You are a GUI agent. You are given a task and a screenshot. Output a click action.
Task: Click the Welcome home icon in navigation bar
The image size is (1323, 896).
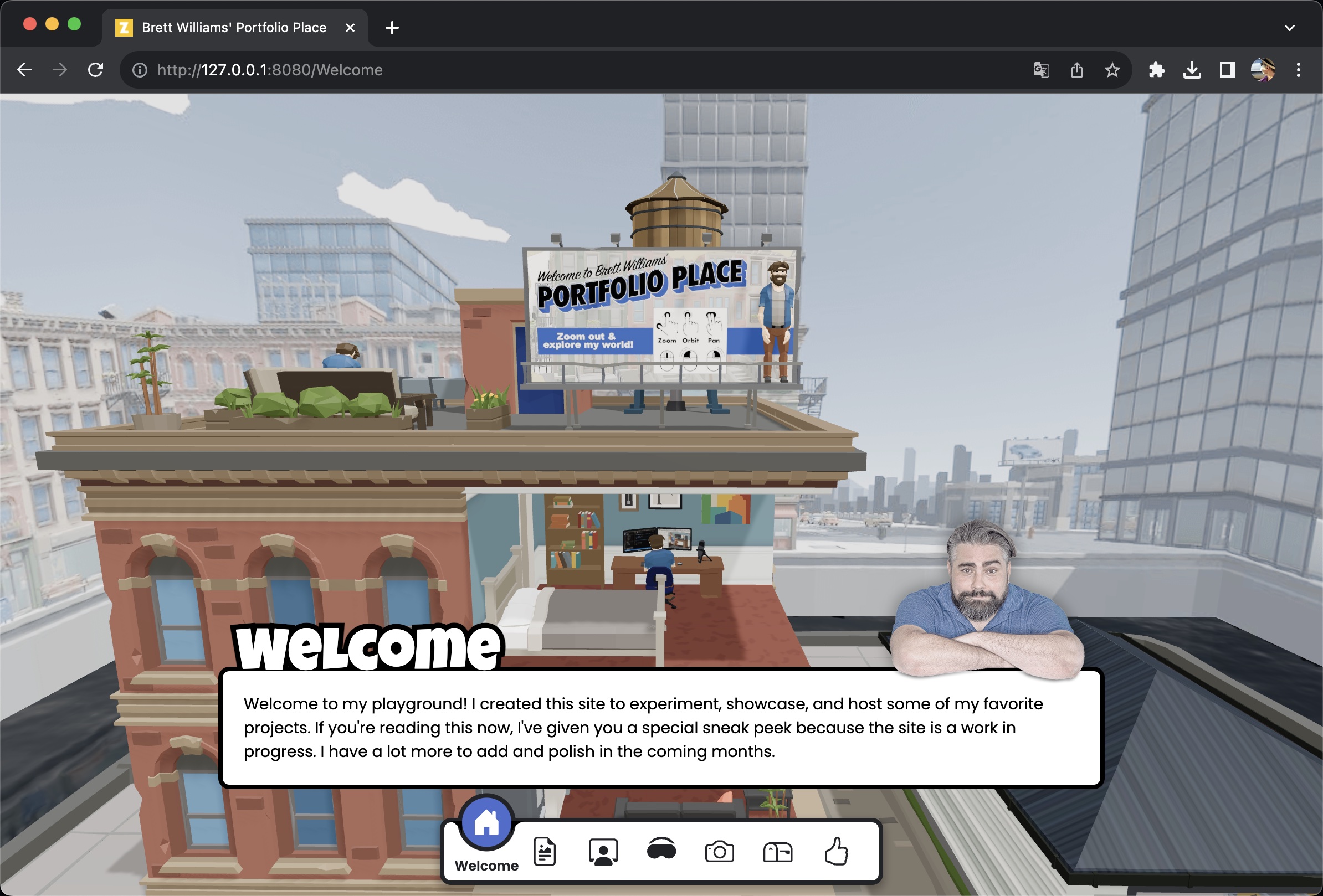click(x=486, y=822)
